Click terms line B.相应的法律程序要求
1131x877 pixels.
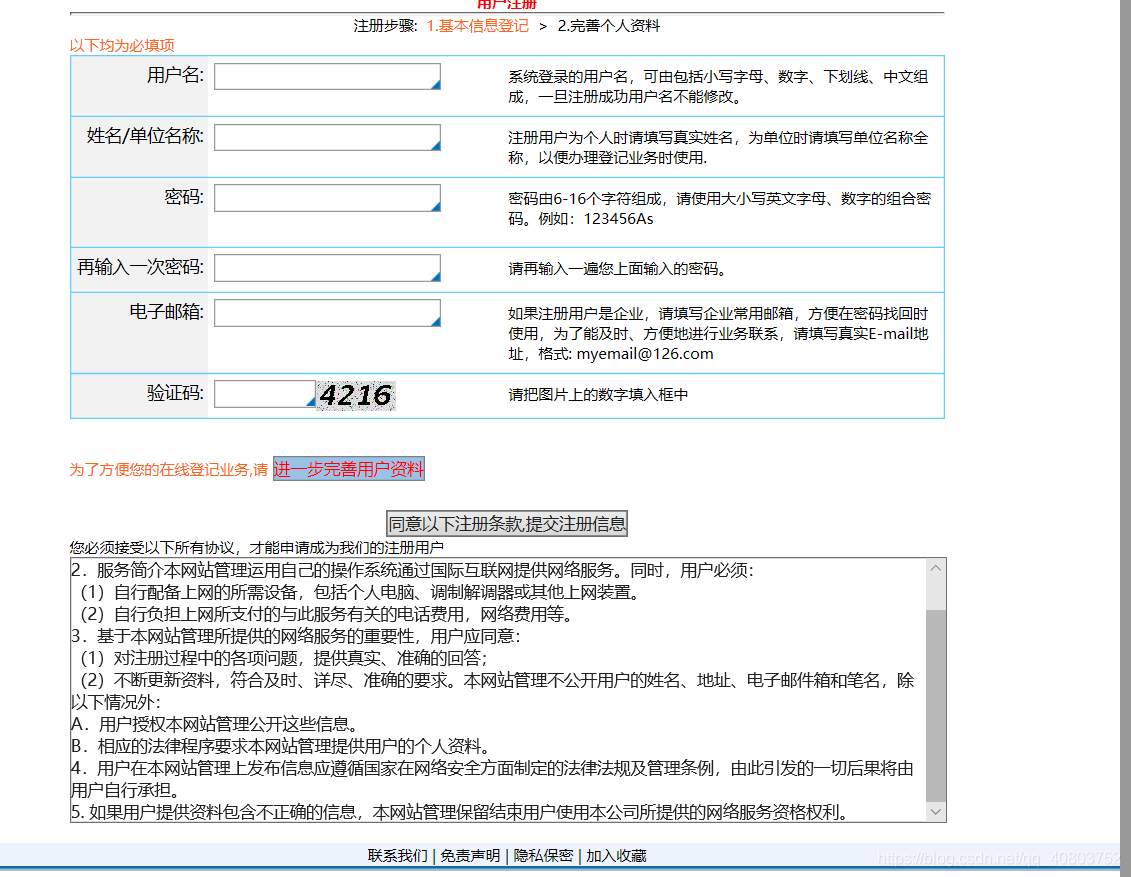(281, 746)
